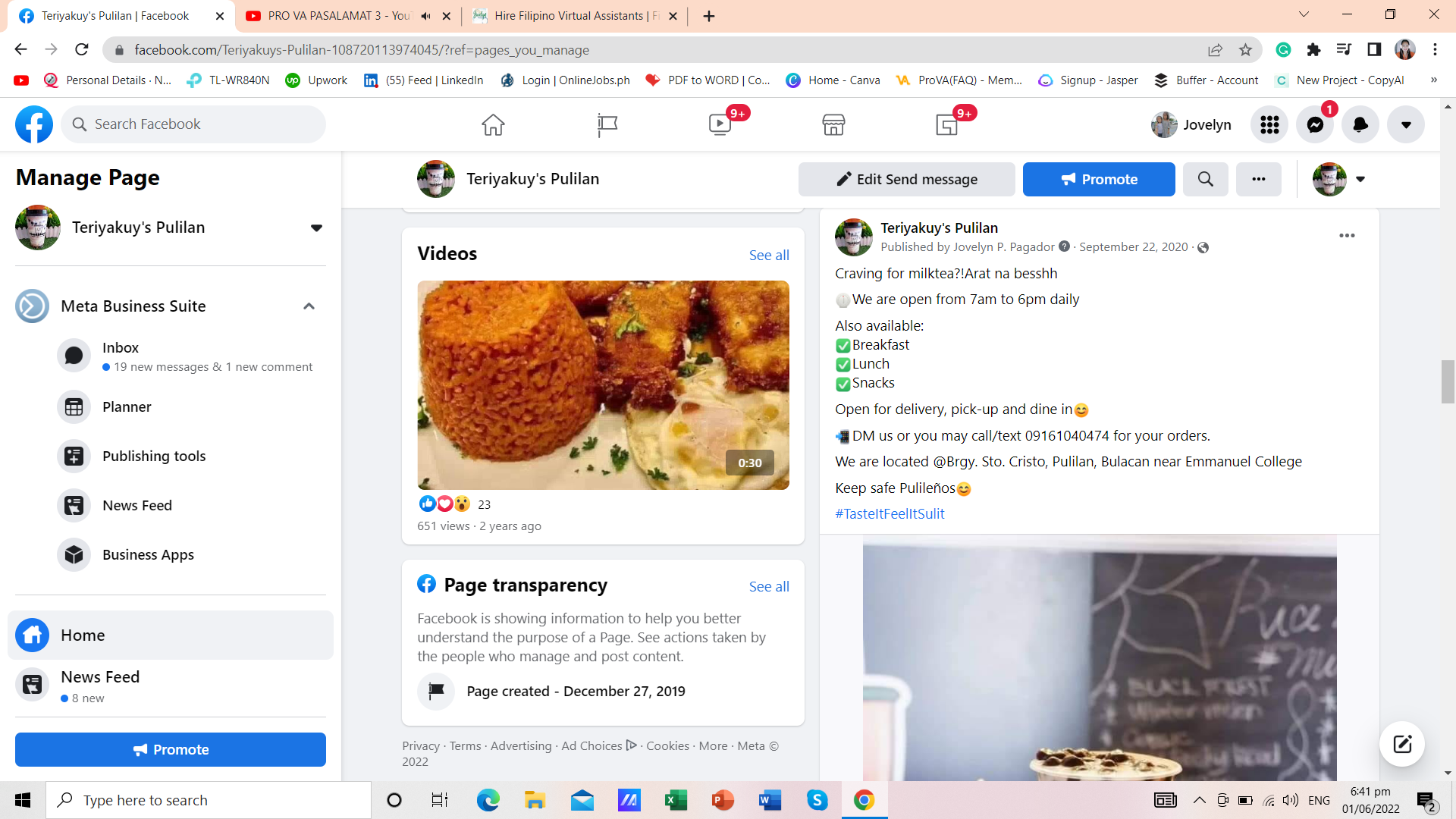Click See all next to Videos
1456x819 pixels.
[x=769, y=256]
